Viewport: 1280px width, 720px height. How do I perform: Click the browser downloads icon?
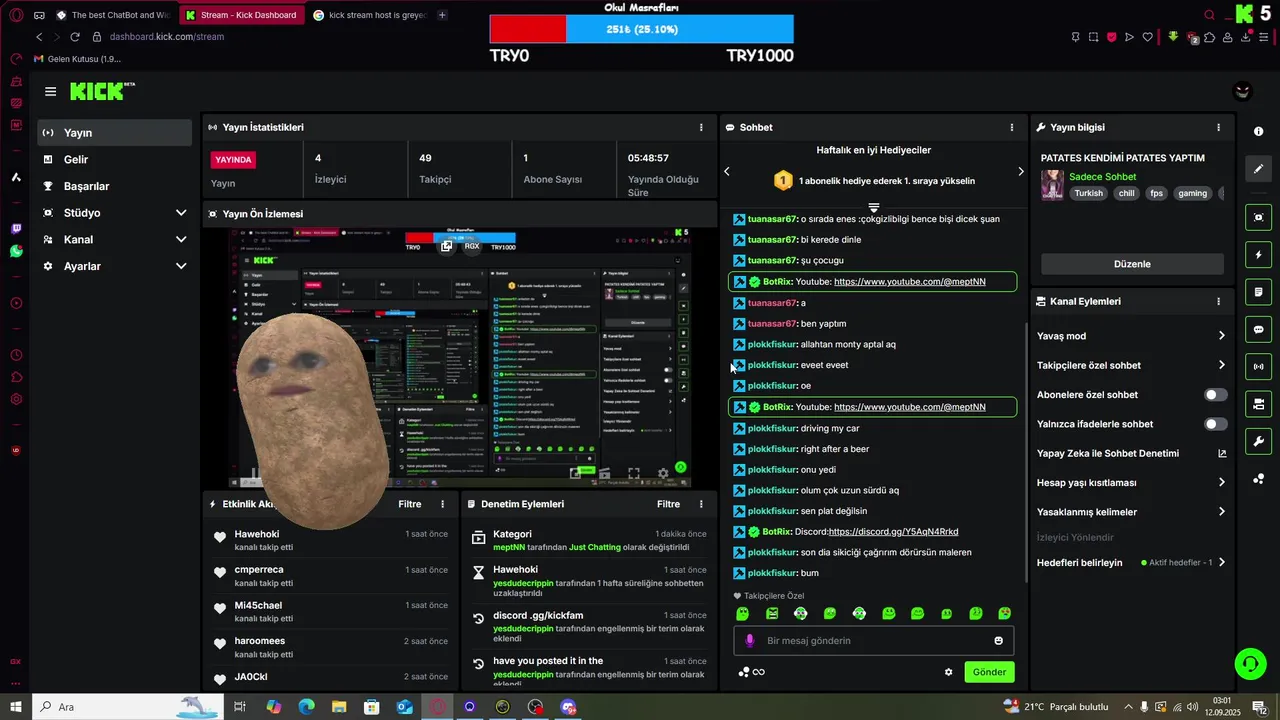(1245, 37)
